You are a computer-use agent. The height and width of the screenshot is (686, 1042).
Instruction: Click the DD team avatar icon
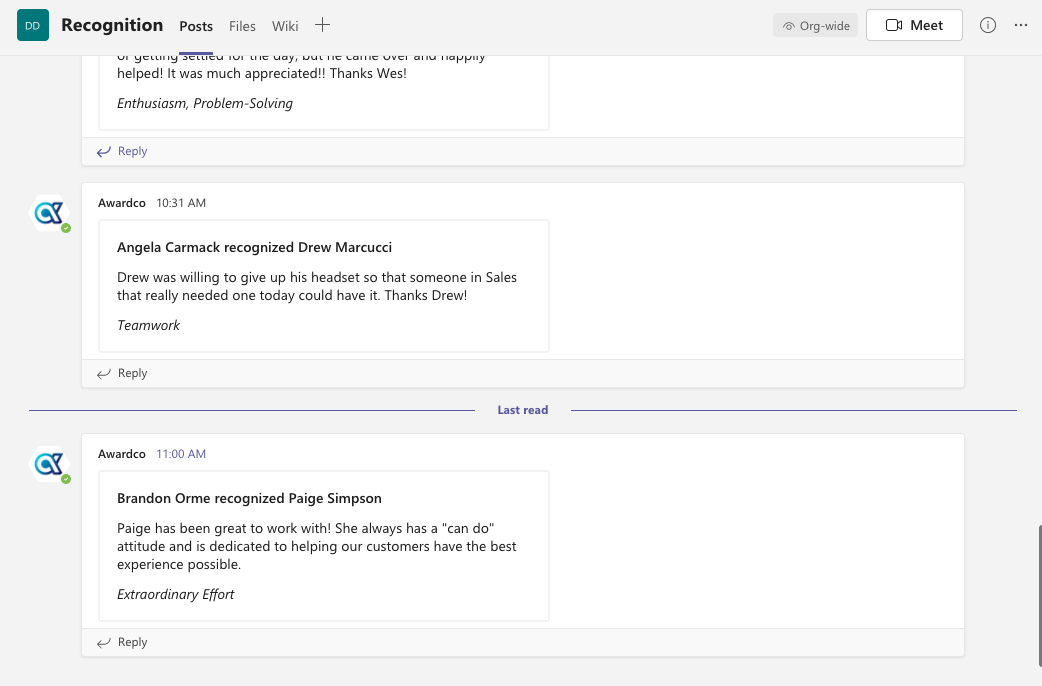pos(32,26)
